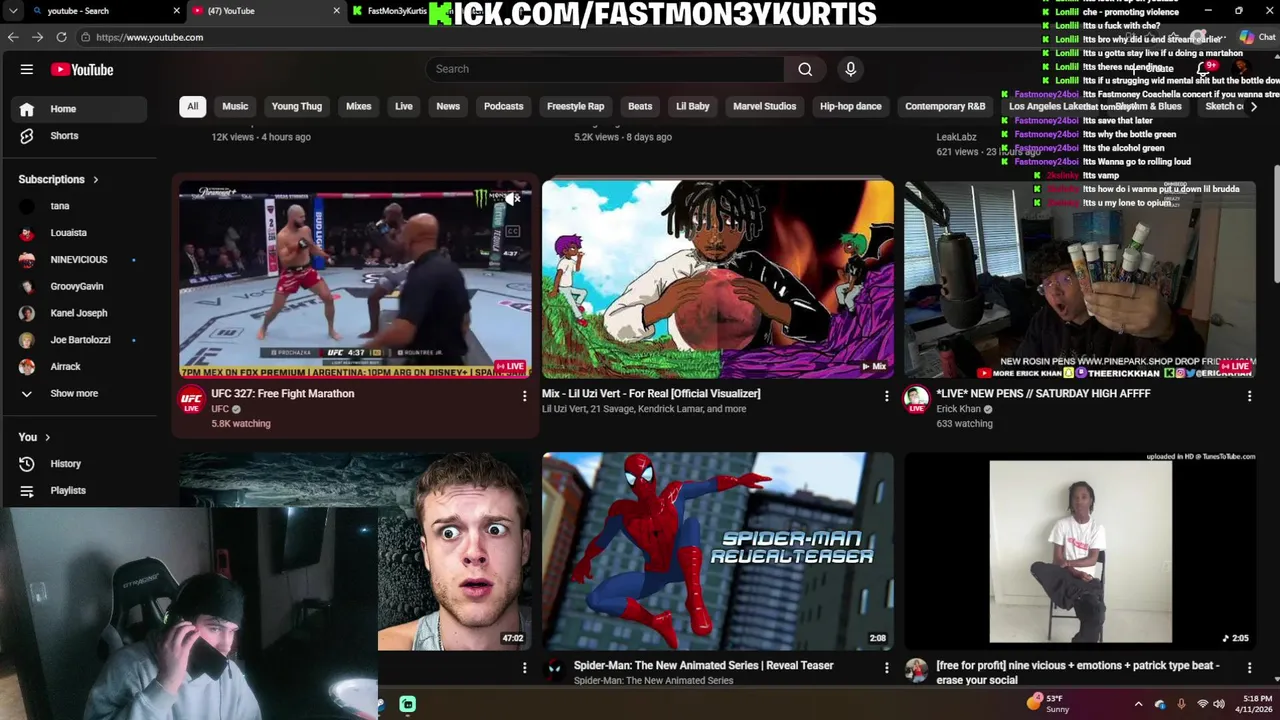Select the Hip-hop dance filter chip
The height and width of the screenshot is (720, 1280).
[851, 106]
